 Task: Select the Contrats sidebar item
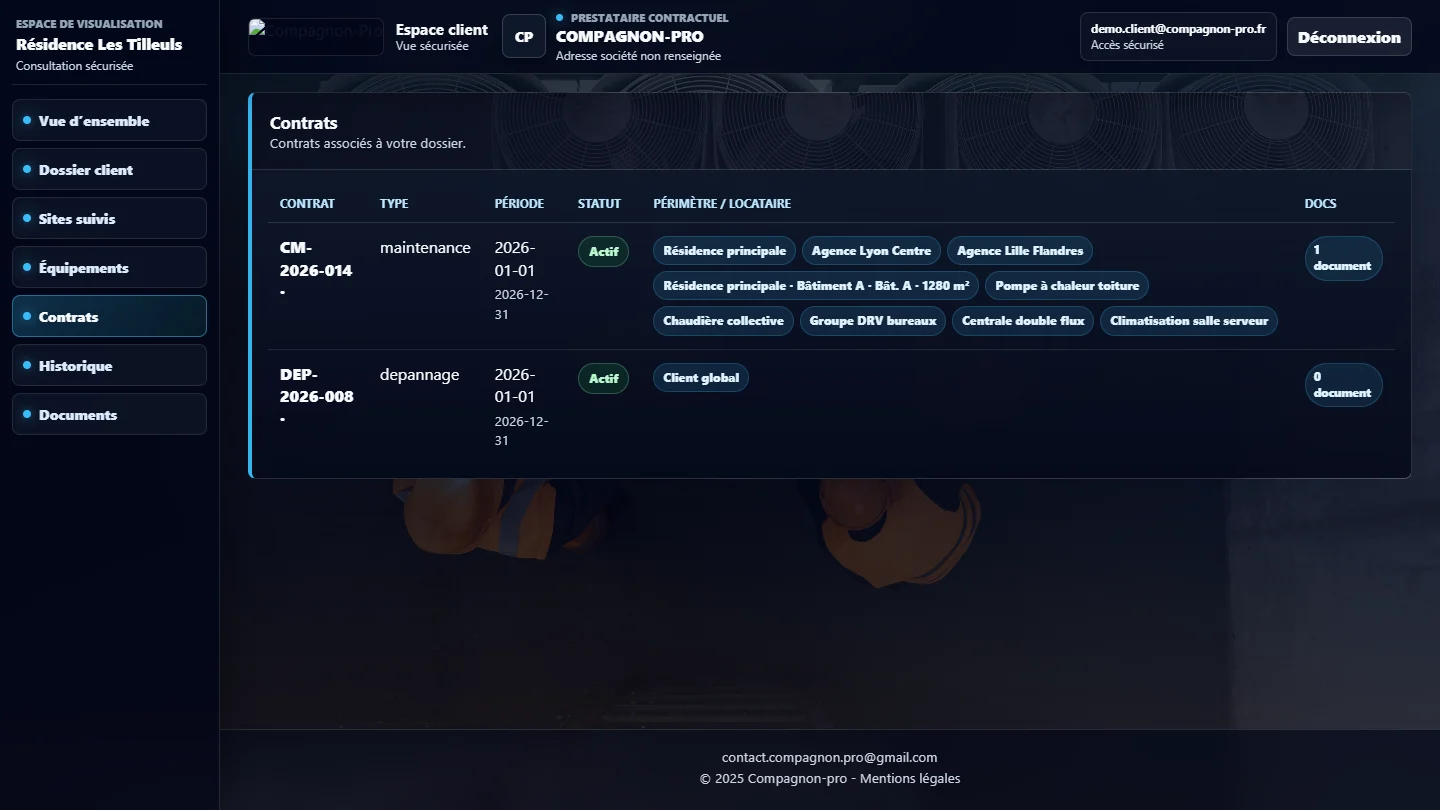[109, 316]
